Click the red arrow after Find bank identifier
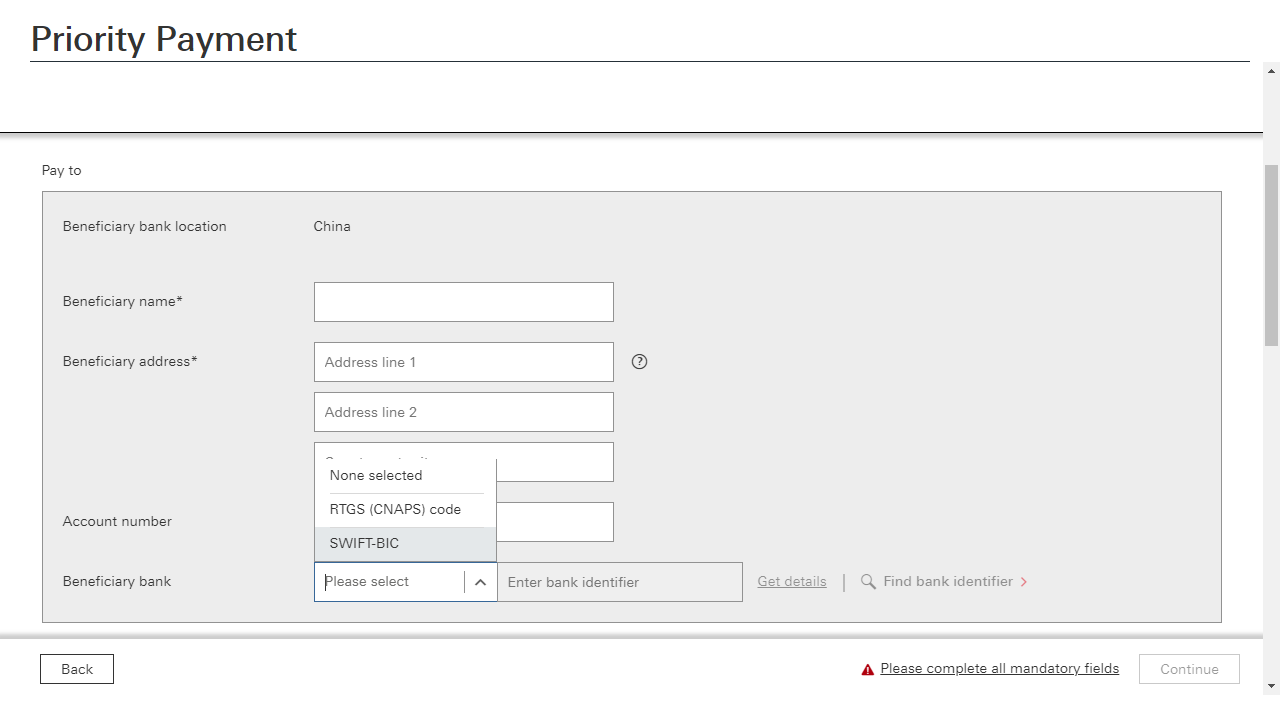Viewport: 1280px width, 701px height. click(1024, 582)
